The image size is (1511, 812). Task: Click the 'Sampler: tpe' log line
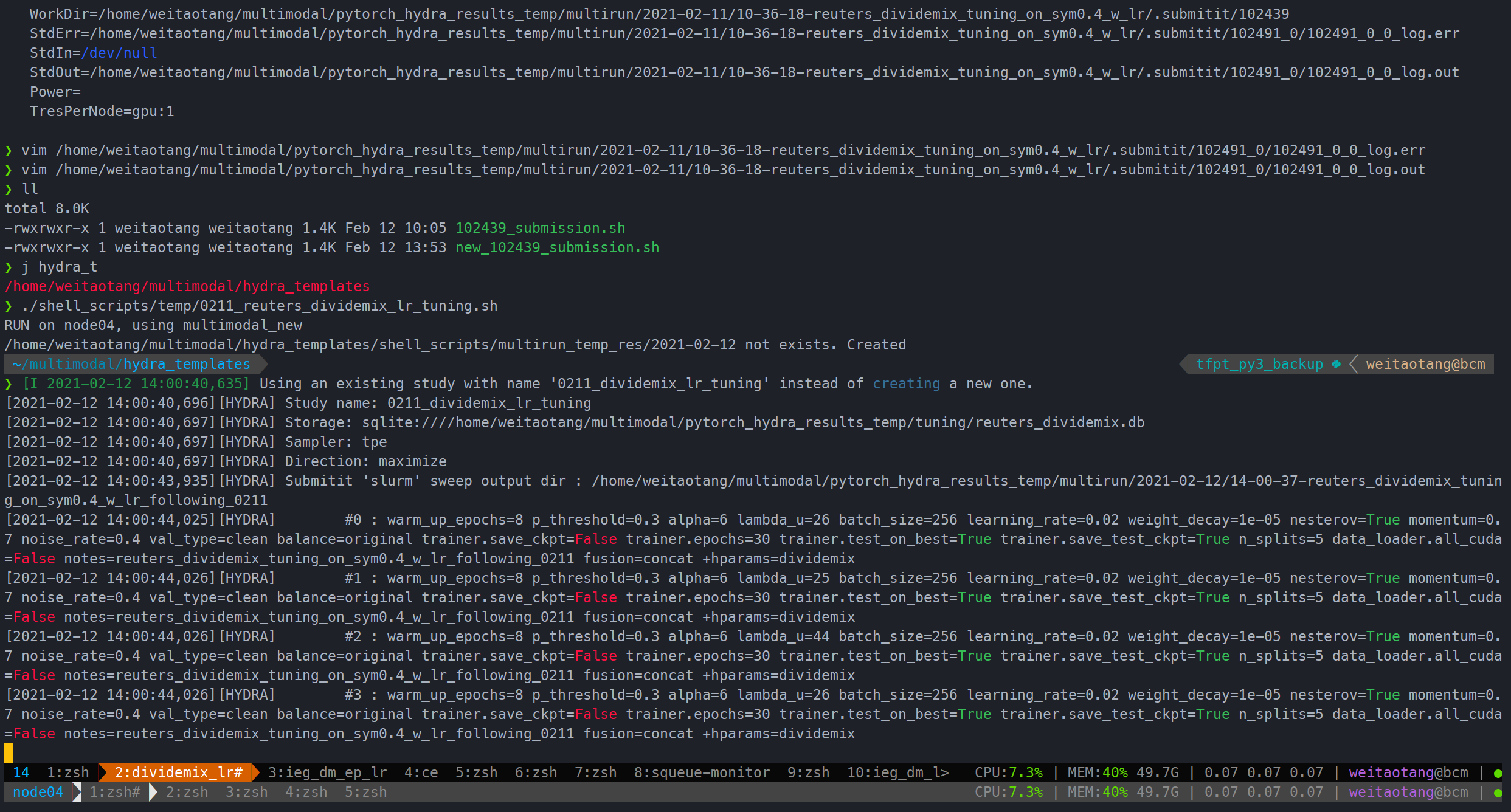coord(196,442)
